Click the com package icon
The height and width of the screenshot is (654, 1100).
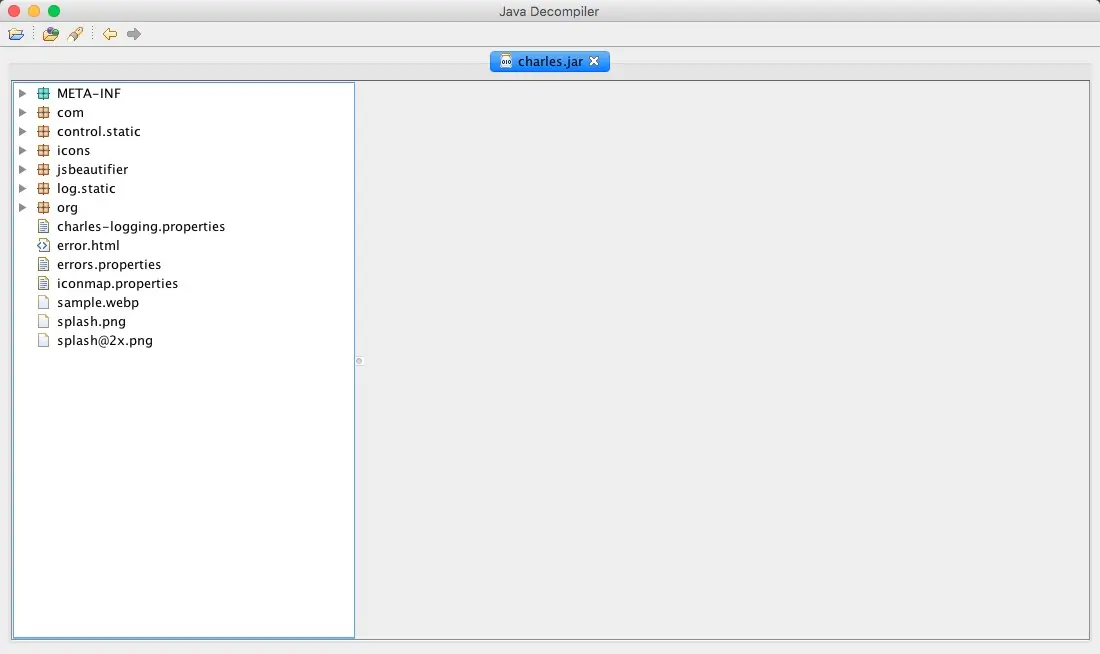(x=43, y=112)
